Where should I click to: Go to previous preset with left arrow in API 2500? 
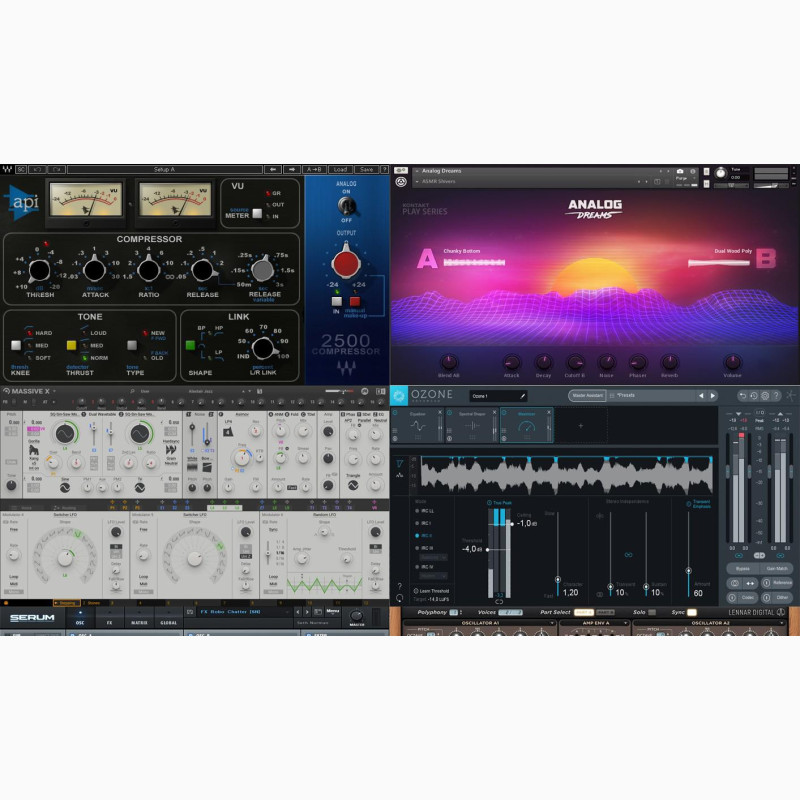coord(273,169)
